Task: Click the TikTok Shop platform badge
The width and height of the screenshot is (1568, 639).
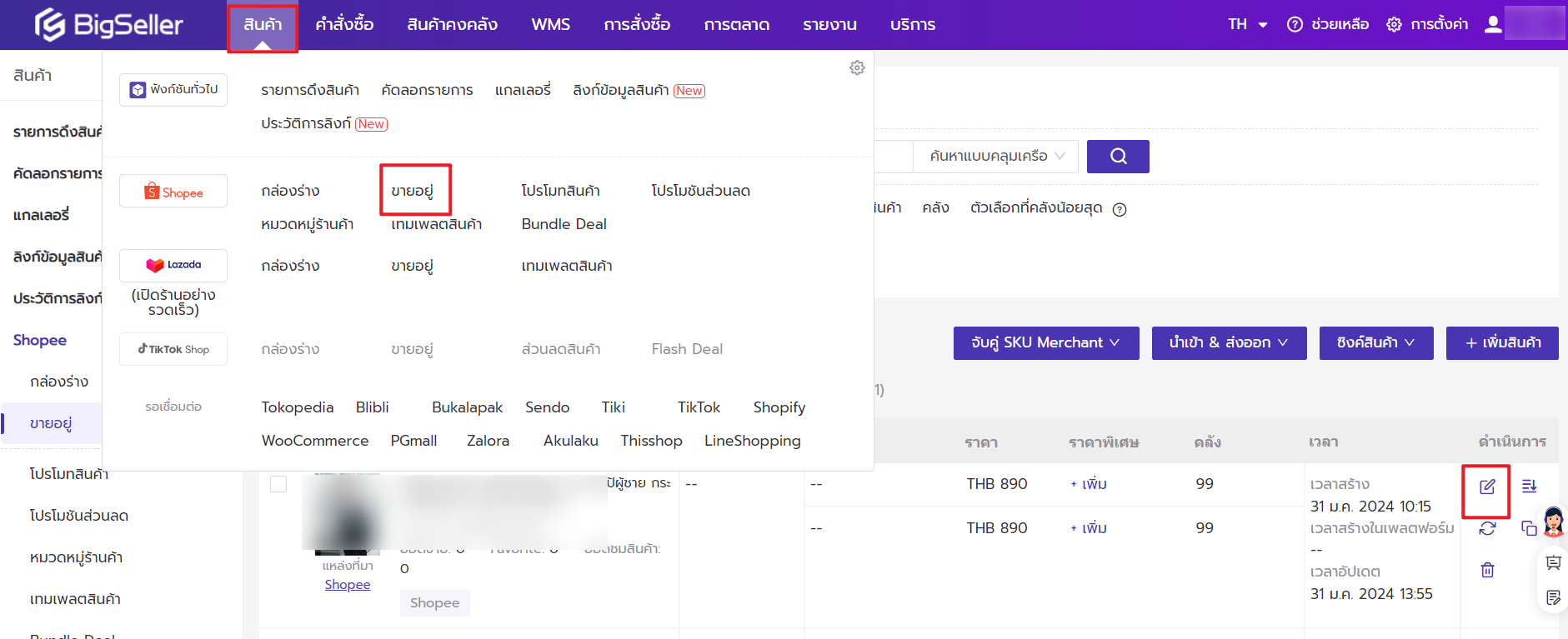Action: tap(173, 349)
